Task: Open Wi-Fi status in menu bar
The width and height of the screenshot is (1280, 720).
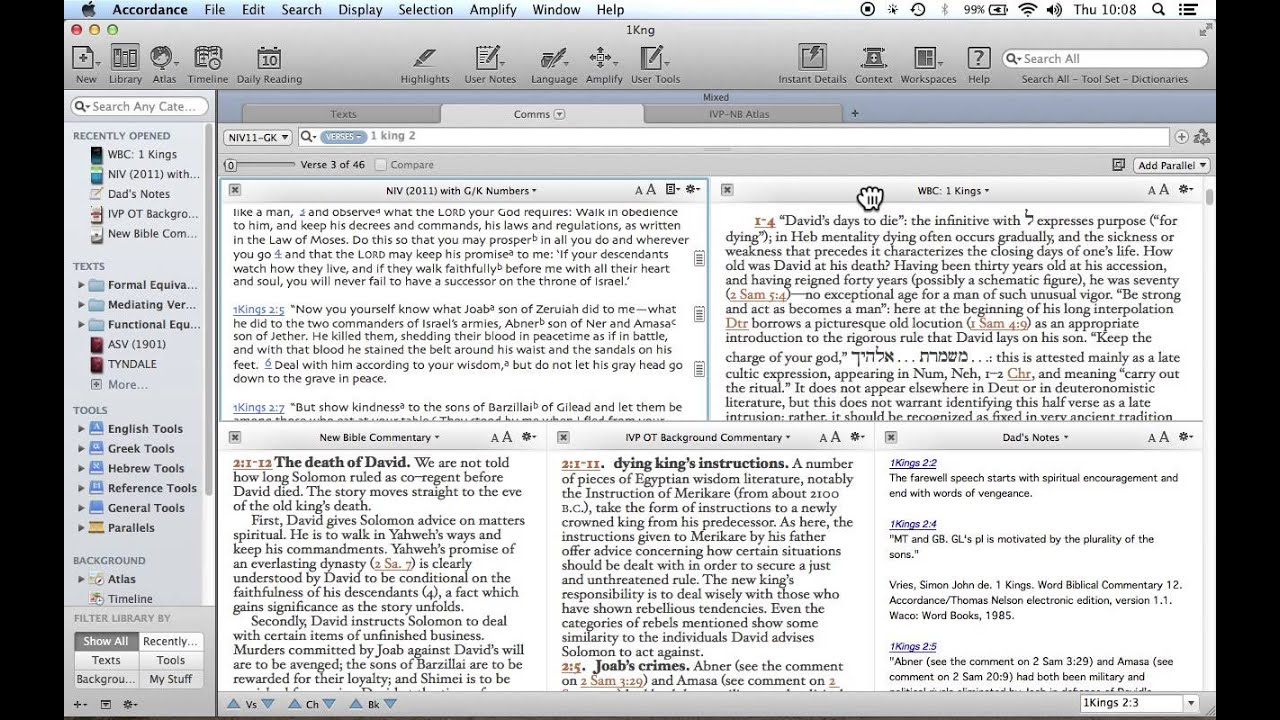Action: click(x=1027, y=9)
